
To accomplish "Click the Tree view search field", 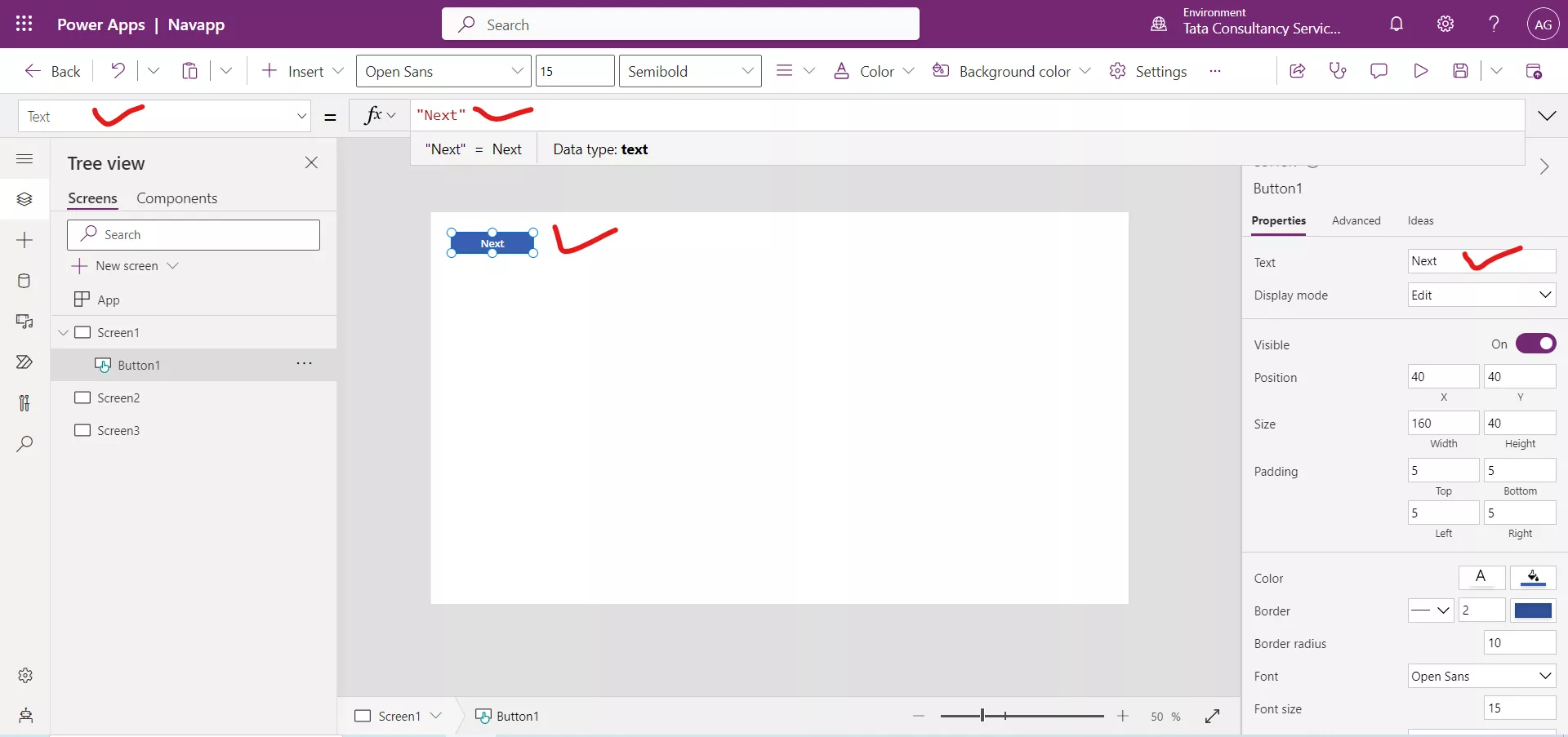I will pos(194,235).
